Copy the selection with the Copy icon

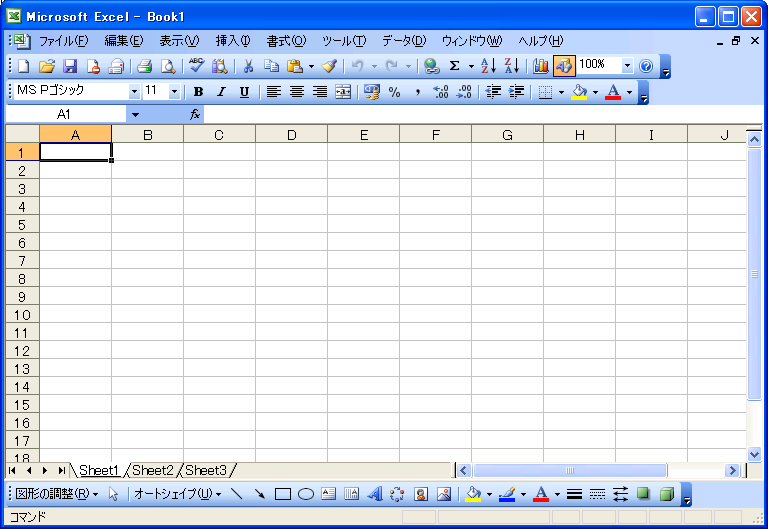click(271, 66)
